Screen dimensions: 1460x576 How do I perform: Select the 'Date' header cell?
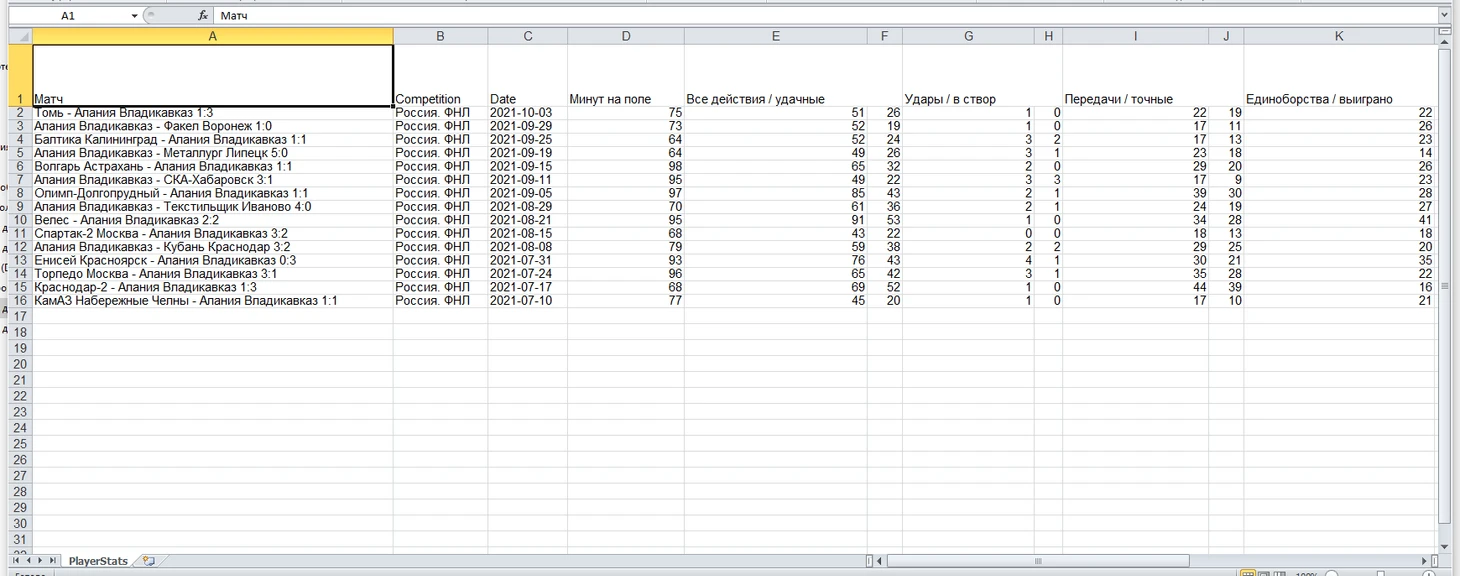coord(527,75)
